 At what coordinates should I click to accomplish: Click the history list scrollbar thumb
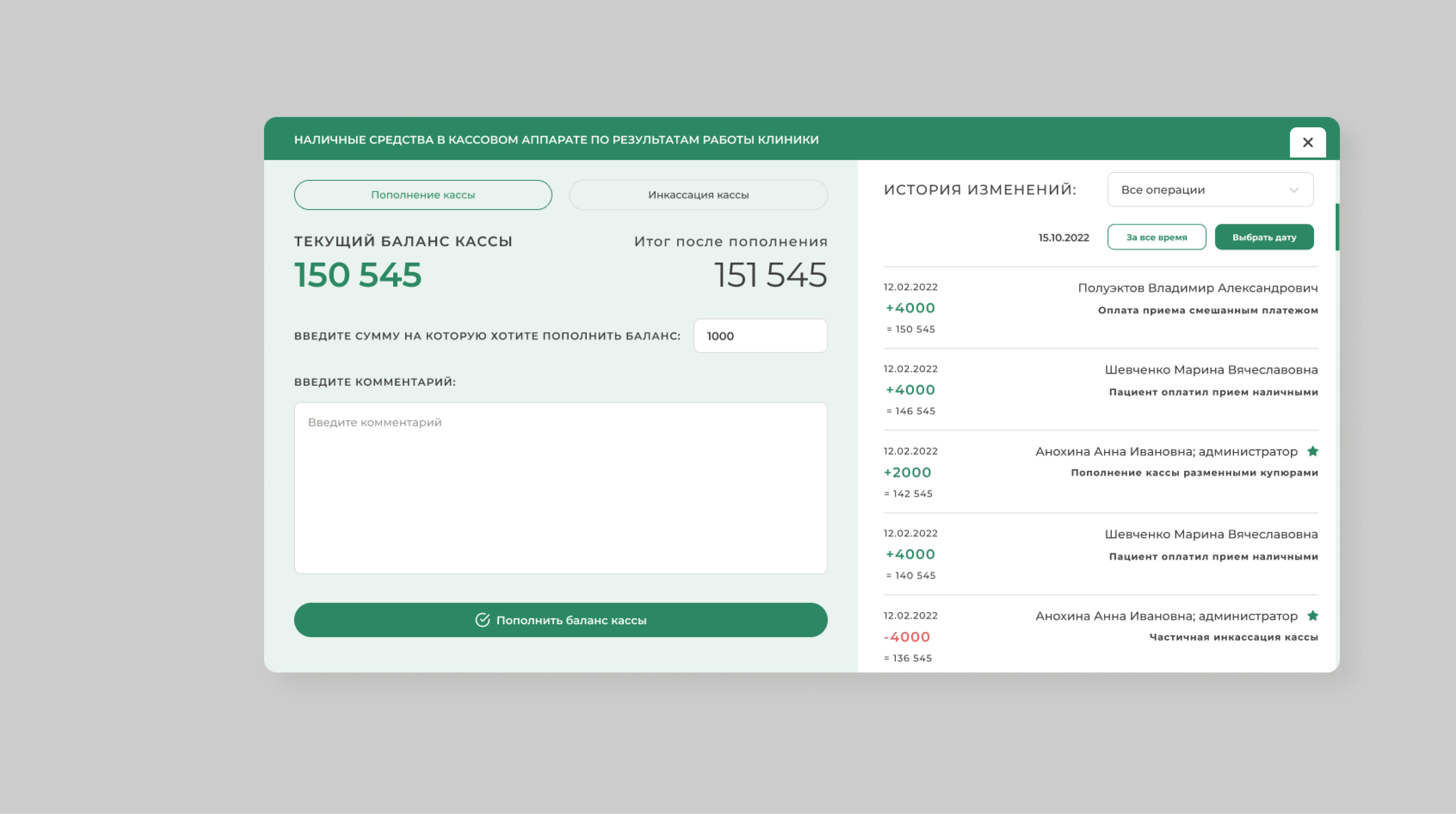[1337, 226]
